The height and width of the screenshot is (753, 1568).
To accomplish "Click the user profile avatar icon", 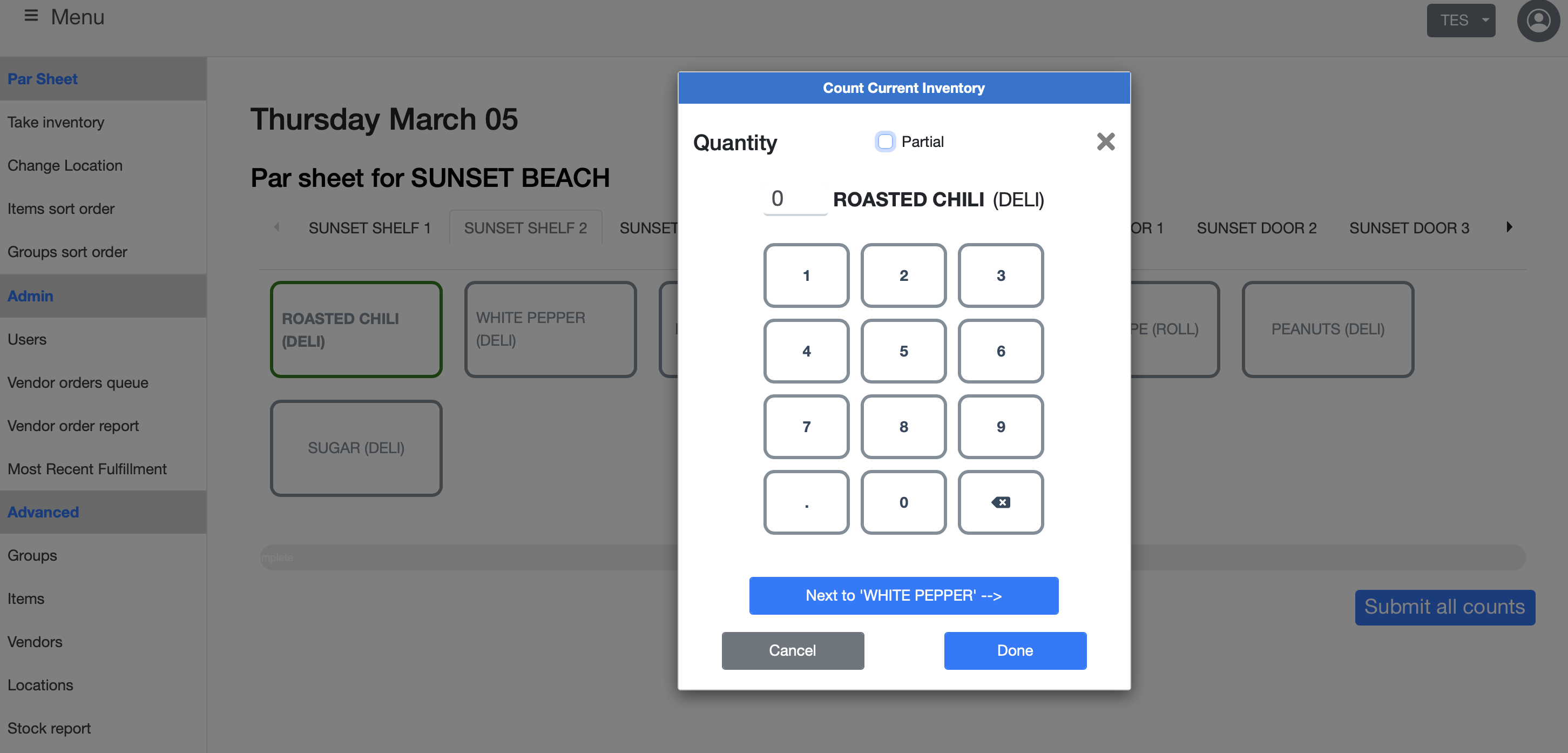I will [x=1538, y=20].
